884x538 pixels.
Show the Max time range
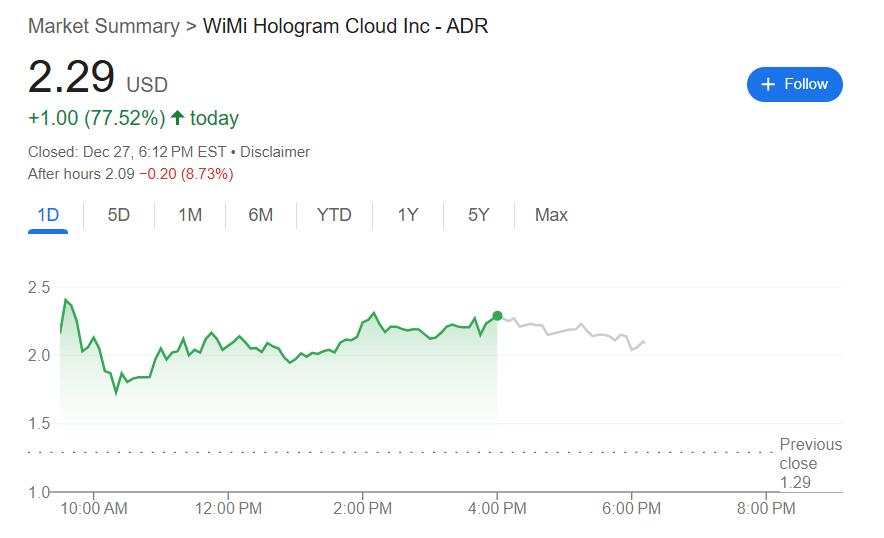[551, 215]
